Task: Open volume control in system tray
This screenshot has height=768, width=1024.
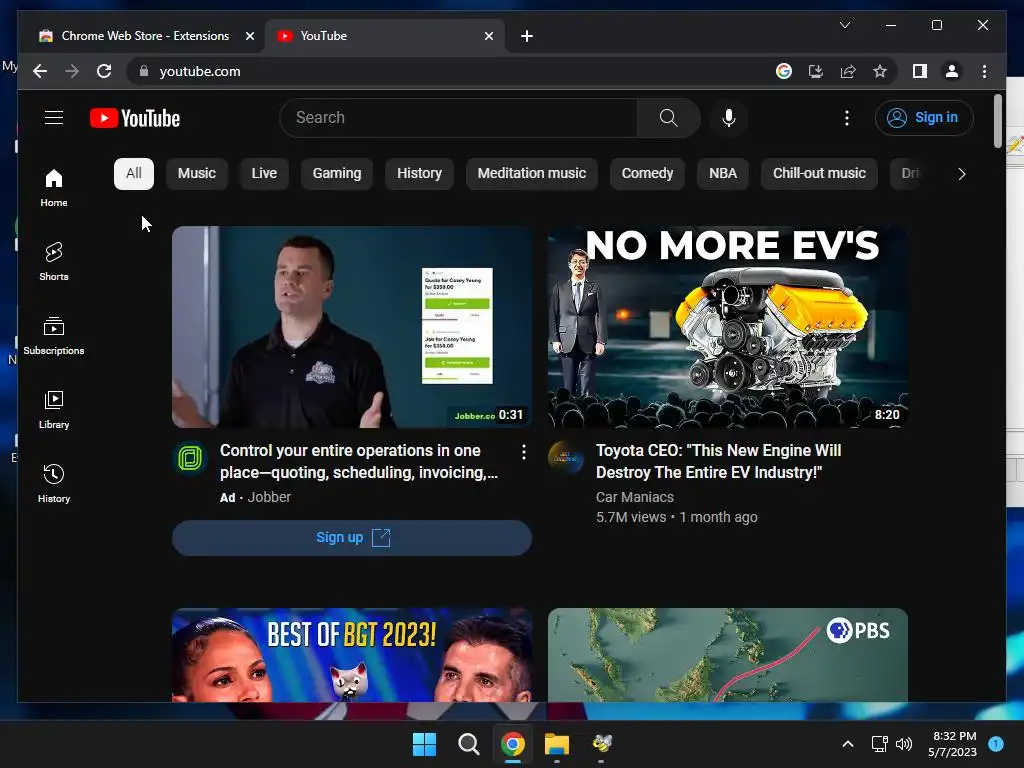Action: click(x=904, y=744)
